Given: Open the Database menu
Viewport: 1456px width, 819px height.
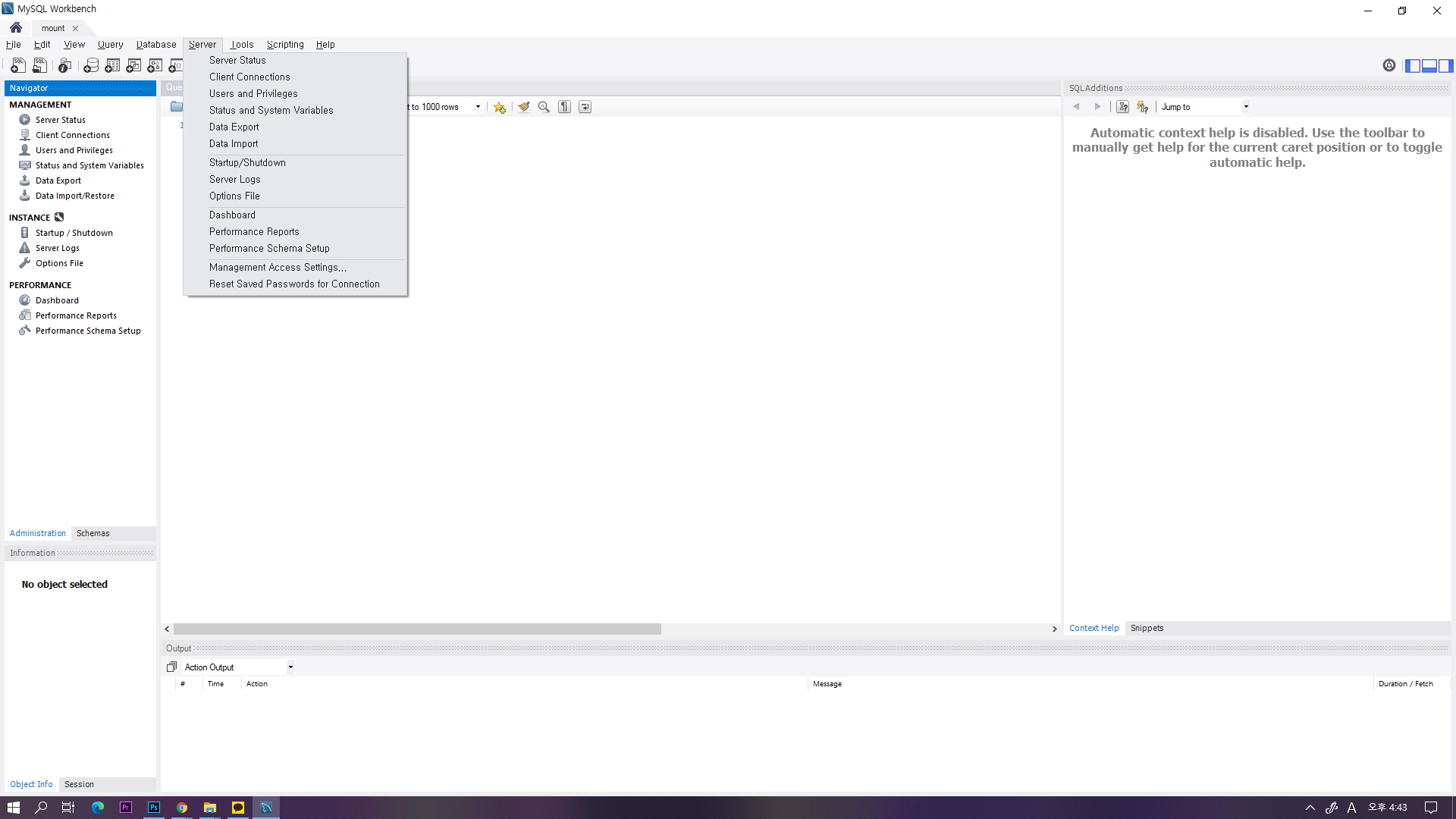Looking at the screenshot, I should (x=156, y=45).
